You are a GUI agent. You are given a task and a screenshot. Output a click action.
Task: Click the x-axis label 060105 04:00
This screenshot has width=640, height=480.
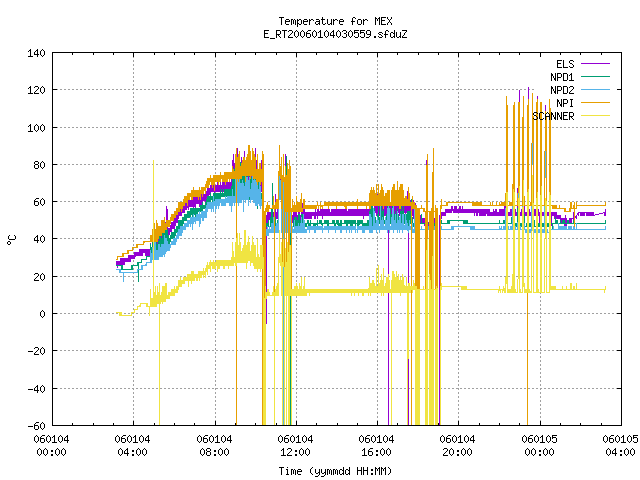(621, 446)
